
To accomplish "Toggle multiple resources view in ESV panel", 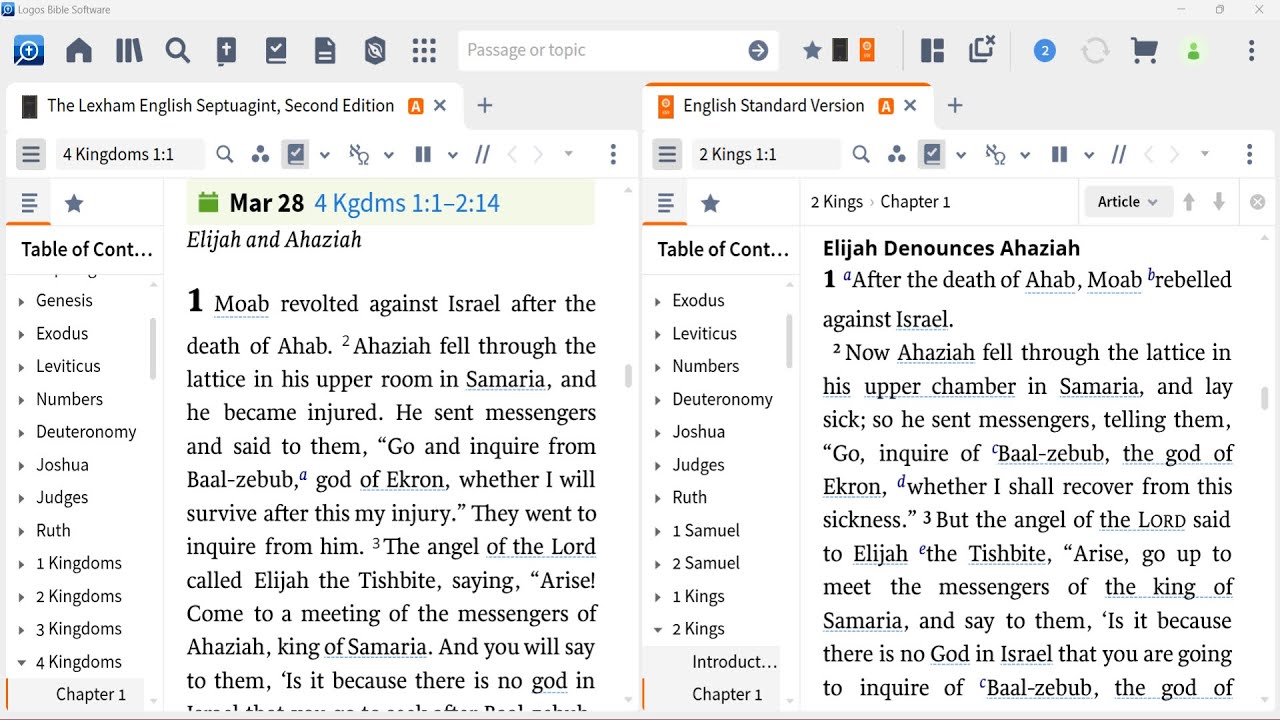I will tap(1059, 154).
